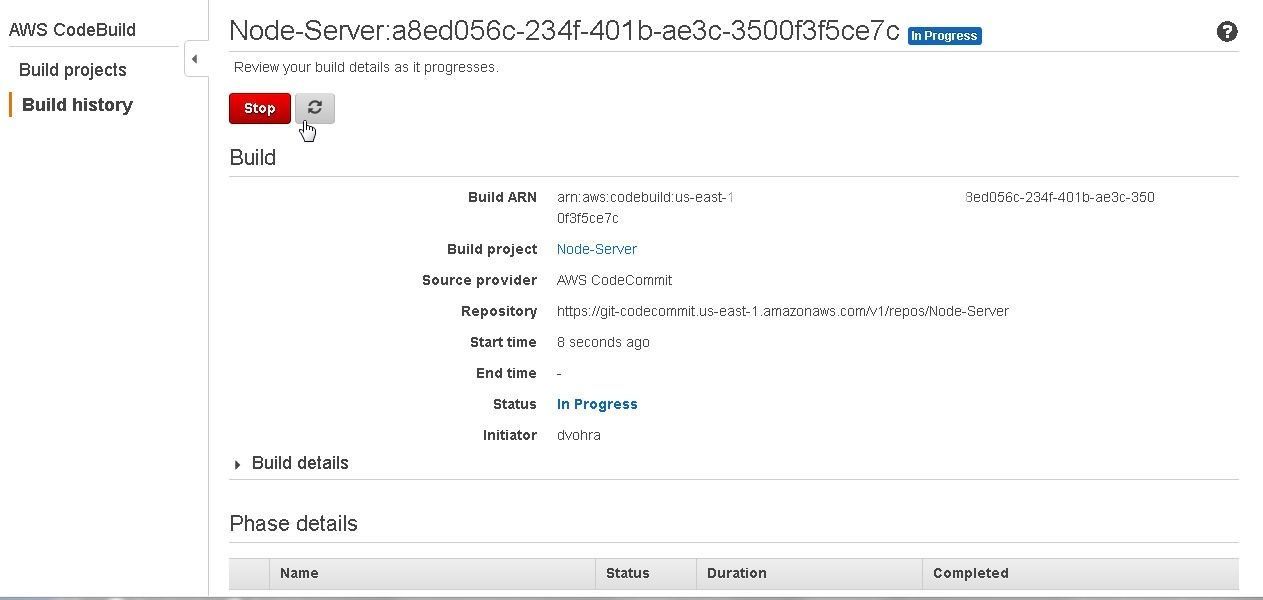This screenshot has height=600, width=1263.
Task: Click the Build ARN field label
Action: tap(502, 197)
